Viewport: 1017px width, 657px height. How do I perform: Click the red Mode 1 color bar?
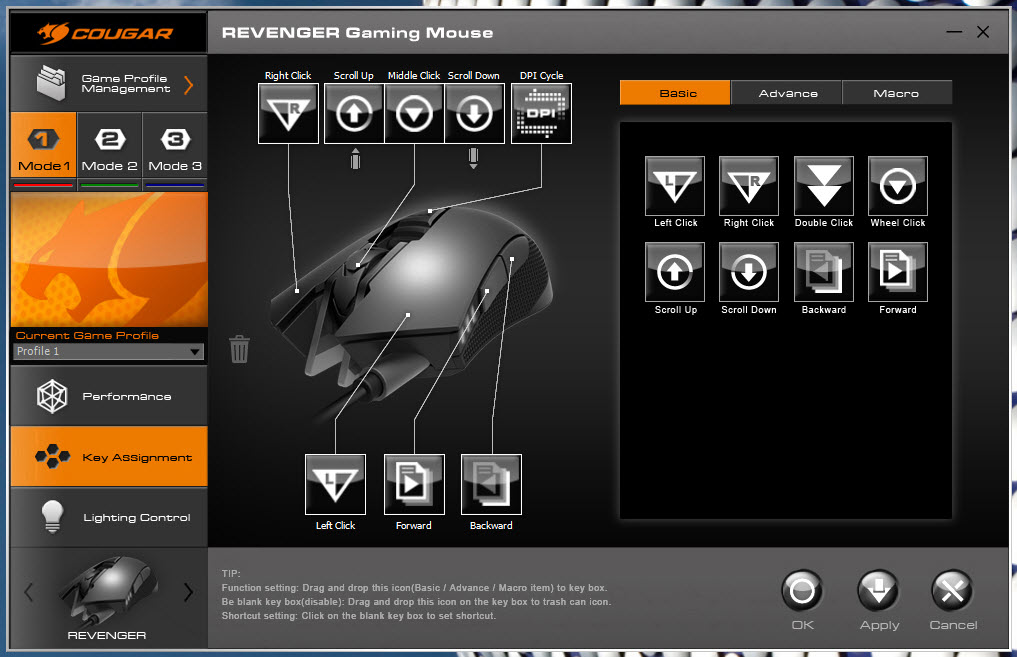pyautogui.click(x=43, y=185)
